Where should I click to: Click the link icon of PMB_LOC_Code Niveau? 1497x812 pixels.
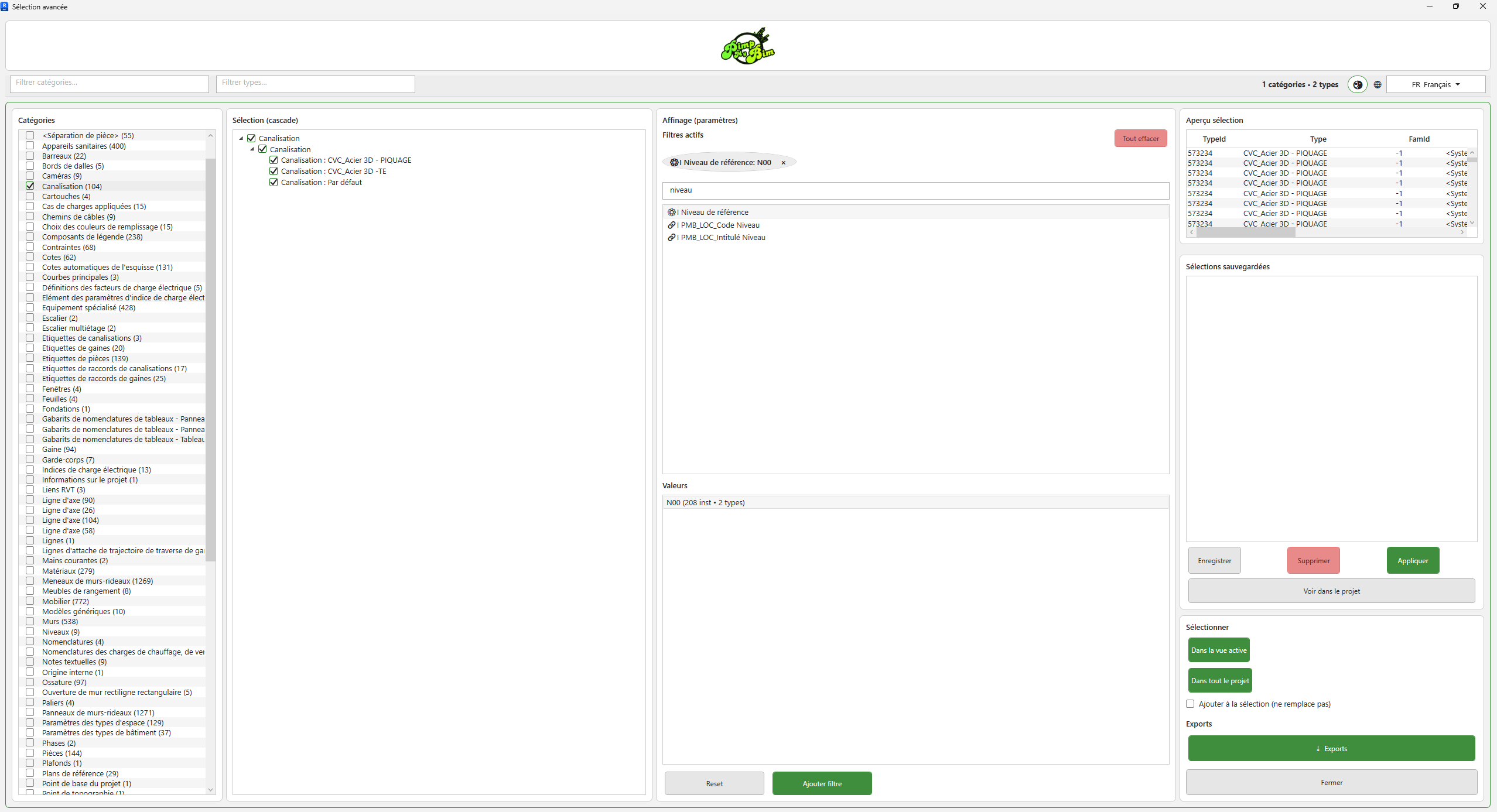[x=671, y=225]
